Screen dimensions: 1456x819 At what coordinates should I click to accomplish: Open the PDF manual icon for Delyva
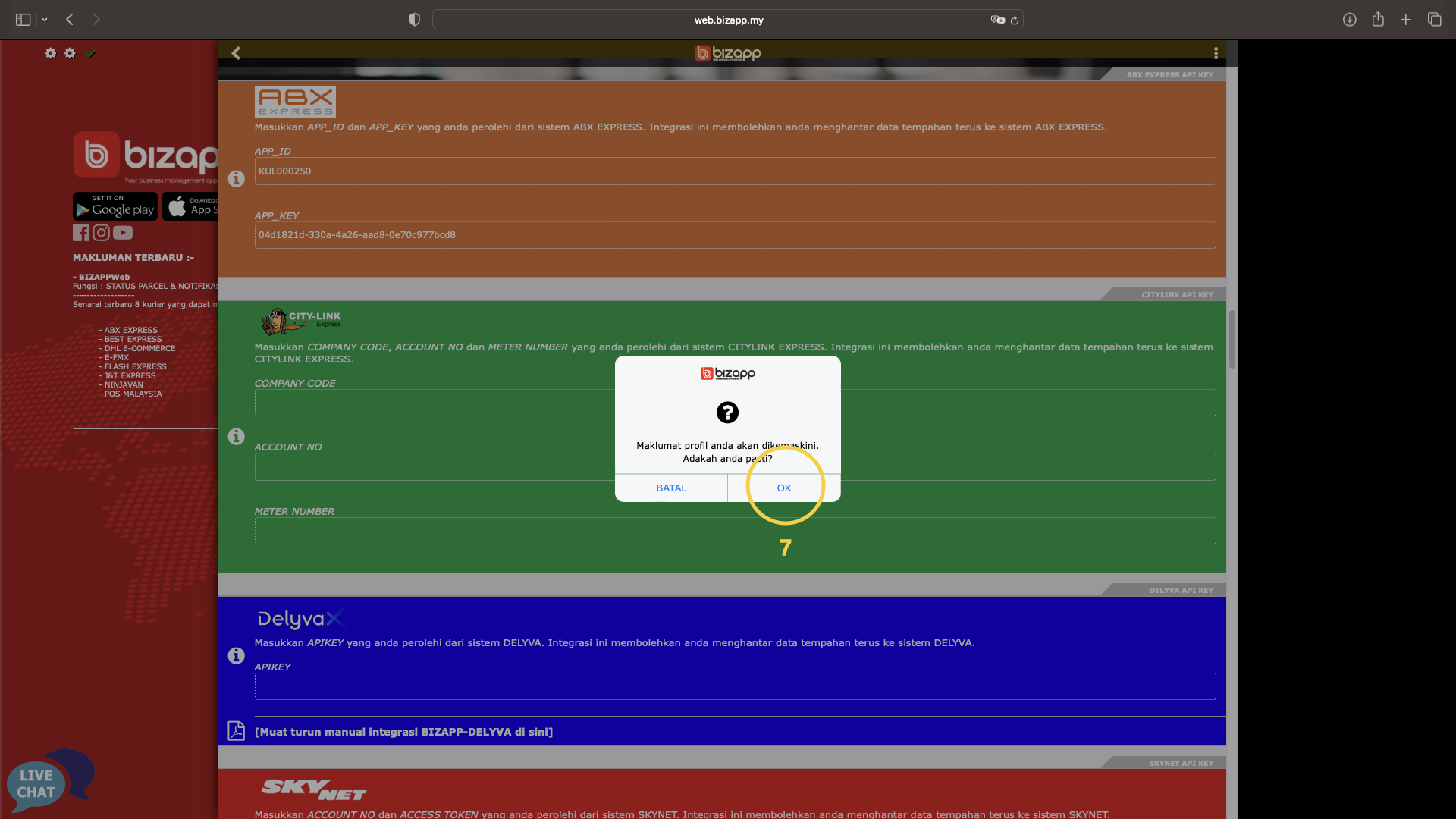(x=236, y=731)
